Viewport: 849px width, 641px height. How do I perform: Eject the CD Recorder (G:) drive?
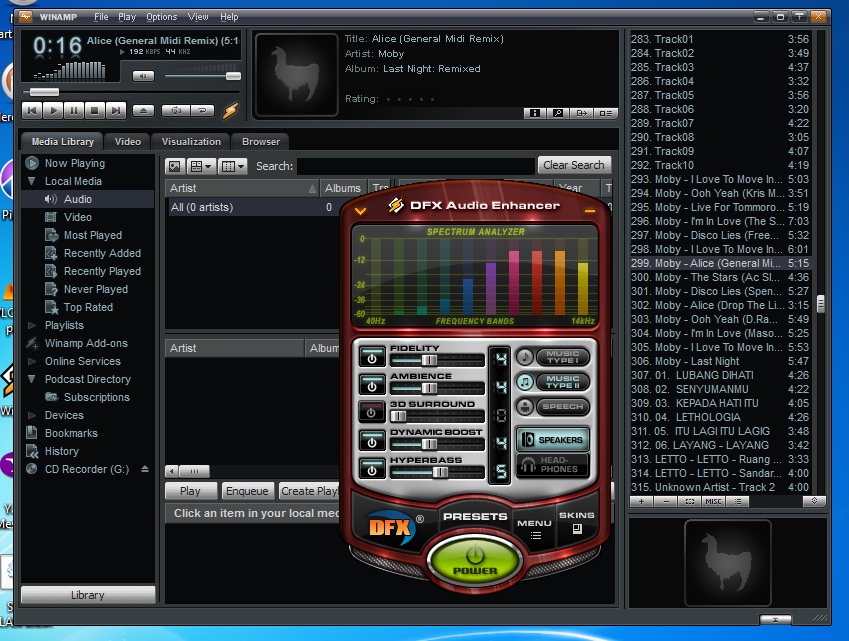click(145, 469)
